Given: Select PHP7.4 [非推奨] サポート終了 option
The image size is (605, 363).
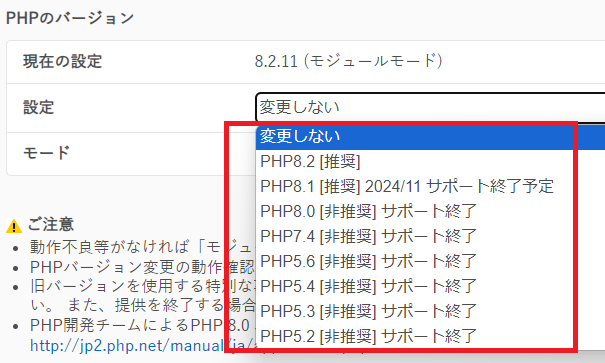Looking at the screenshot, I should pos(430,236).
